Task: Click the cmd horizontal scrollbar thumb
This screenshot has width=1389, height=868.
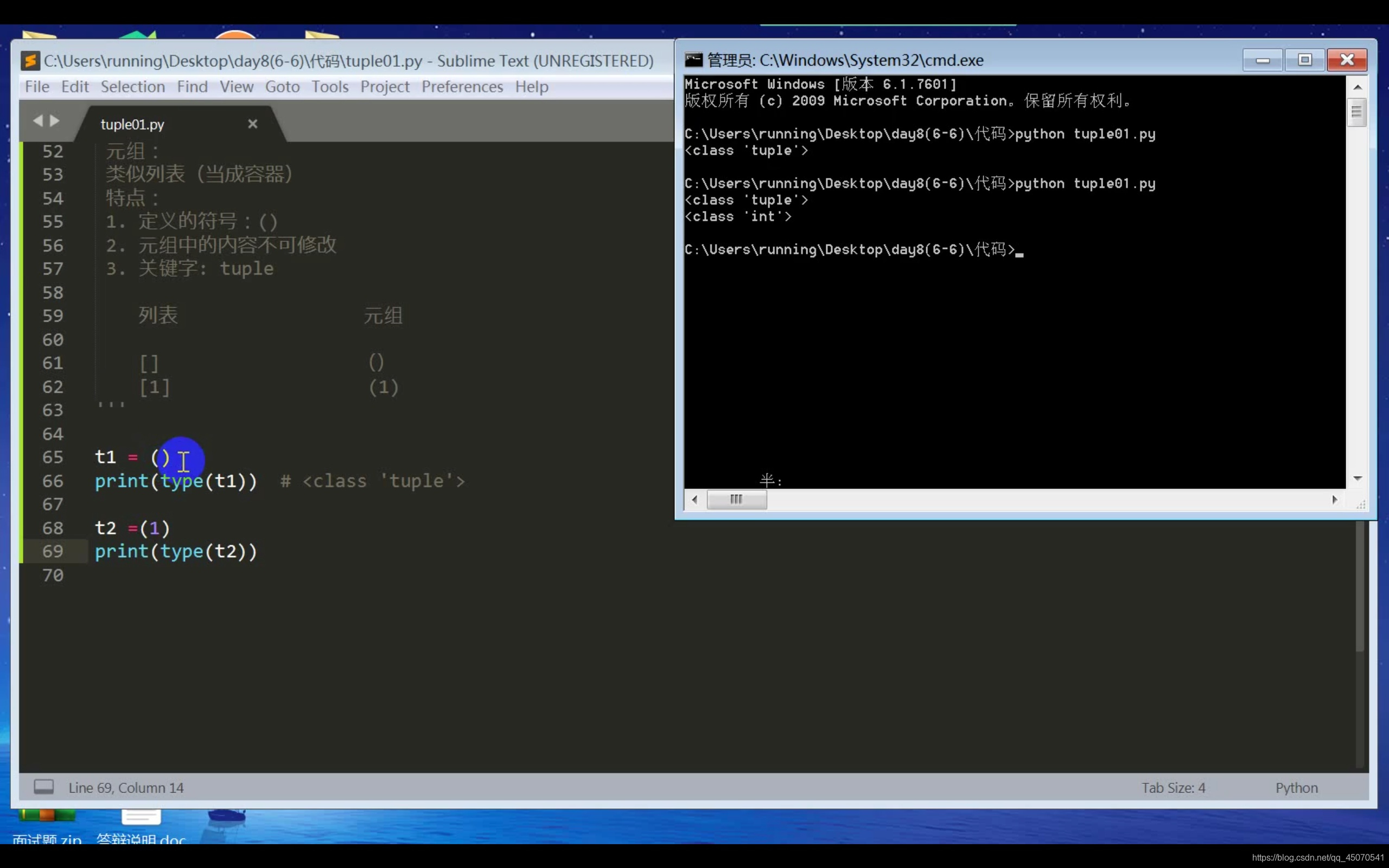Action: pos(736,500)
